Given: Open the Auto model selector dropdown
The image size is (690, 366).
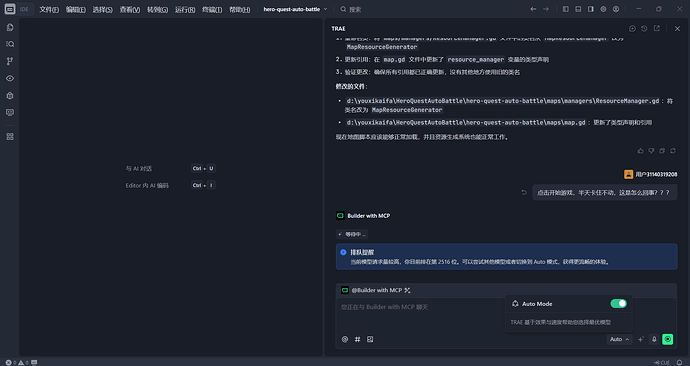Looking at the screenshot, I should click(619, 339).
